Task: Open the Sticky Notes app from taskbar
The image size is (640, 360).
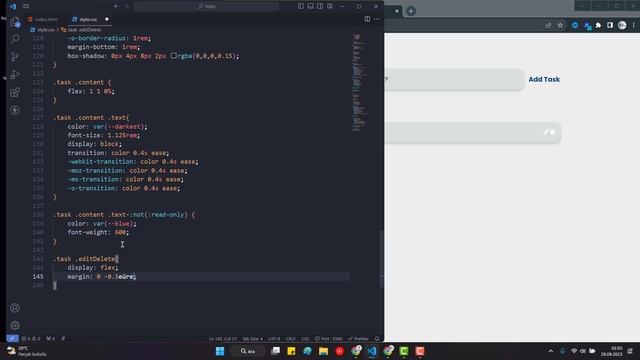Action: 291,351
